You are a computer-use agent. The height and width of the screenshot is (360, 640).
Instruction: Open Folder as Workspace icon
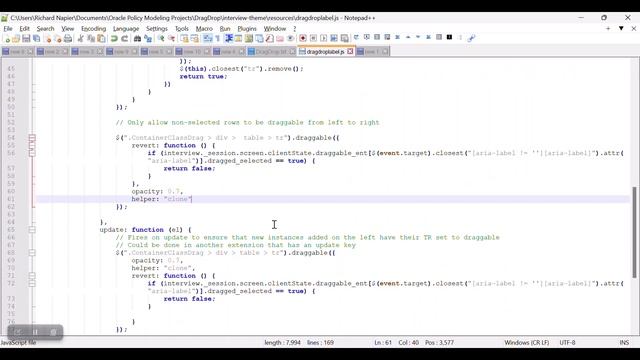(280, 38)
